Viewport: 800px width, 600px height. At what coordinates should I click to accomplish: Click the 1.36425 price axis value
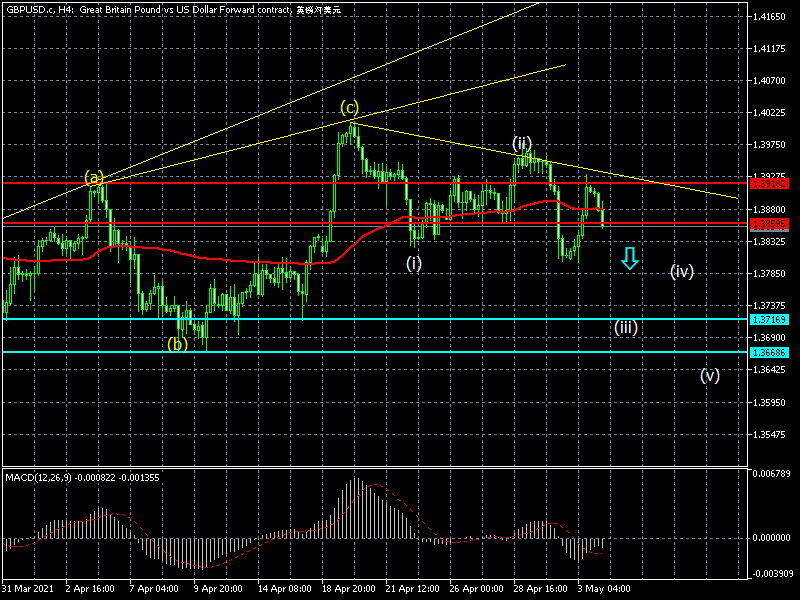coord(769,369)
